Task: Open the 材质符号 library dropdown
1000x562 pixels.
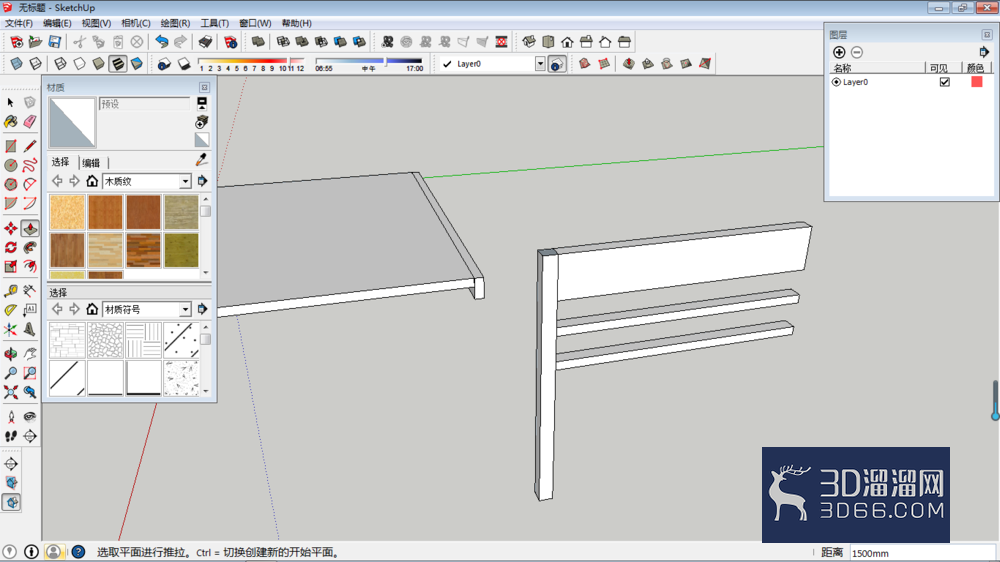Action: pos(185,309)
